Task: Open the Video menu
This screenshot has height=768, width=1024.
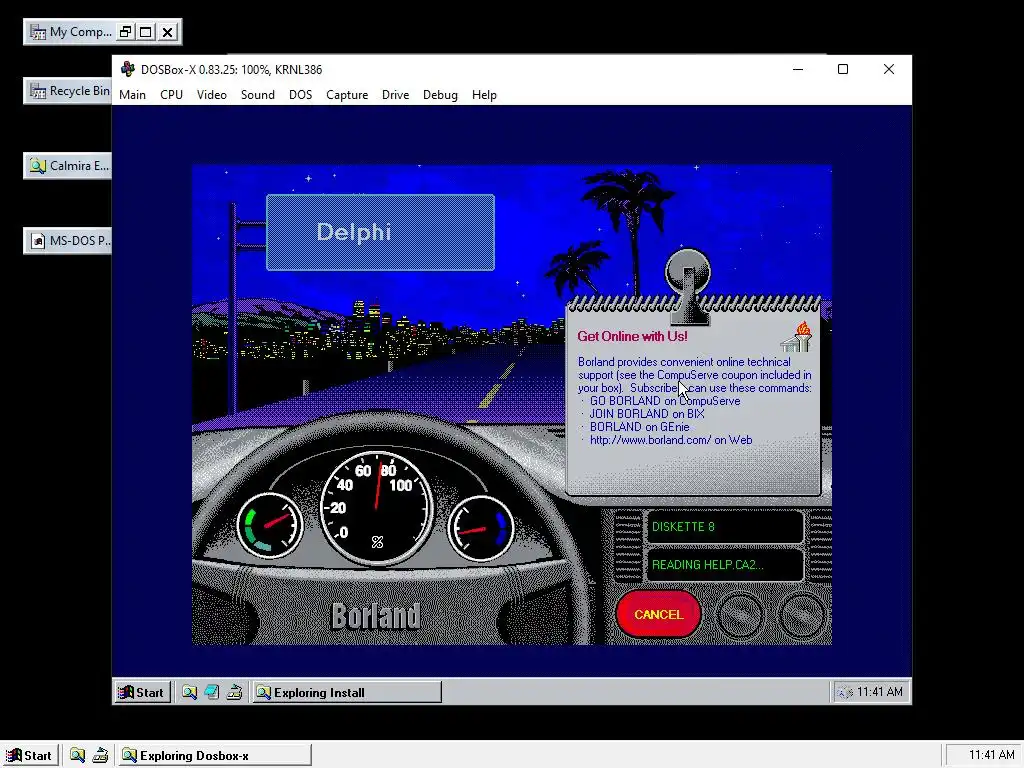Action: (x=212, y=95)
